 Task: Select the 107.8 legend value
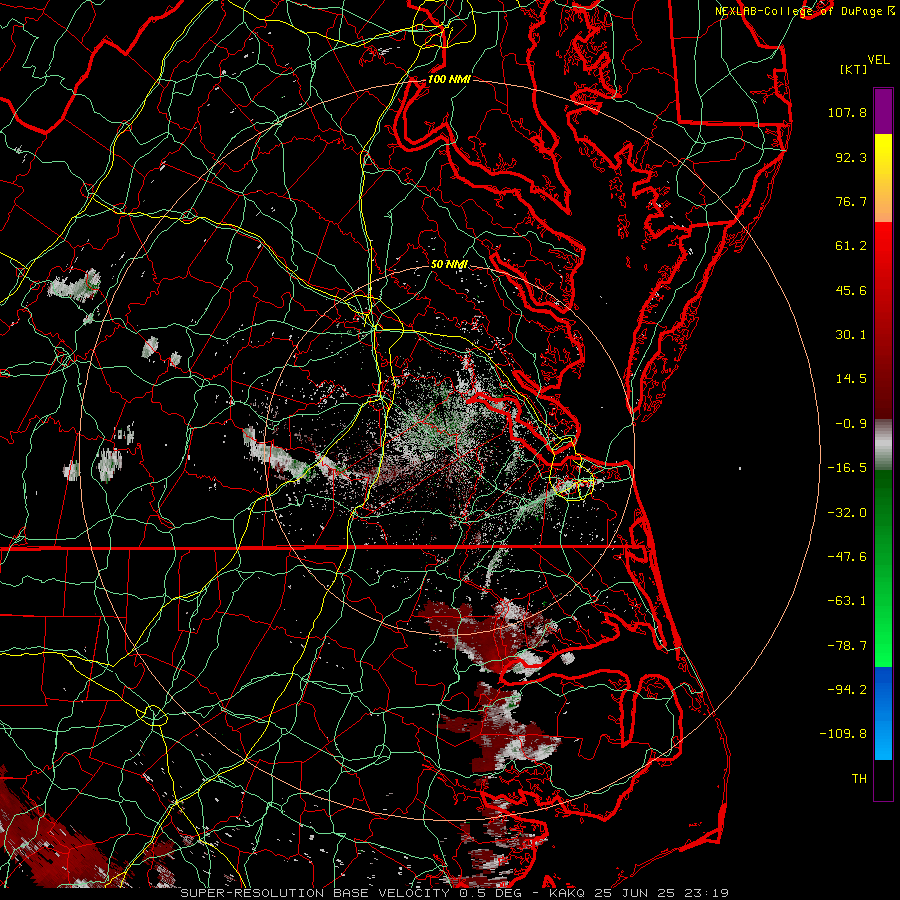(847, 112)
